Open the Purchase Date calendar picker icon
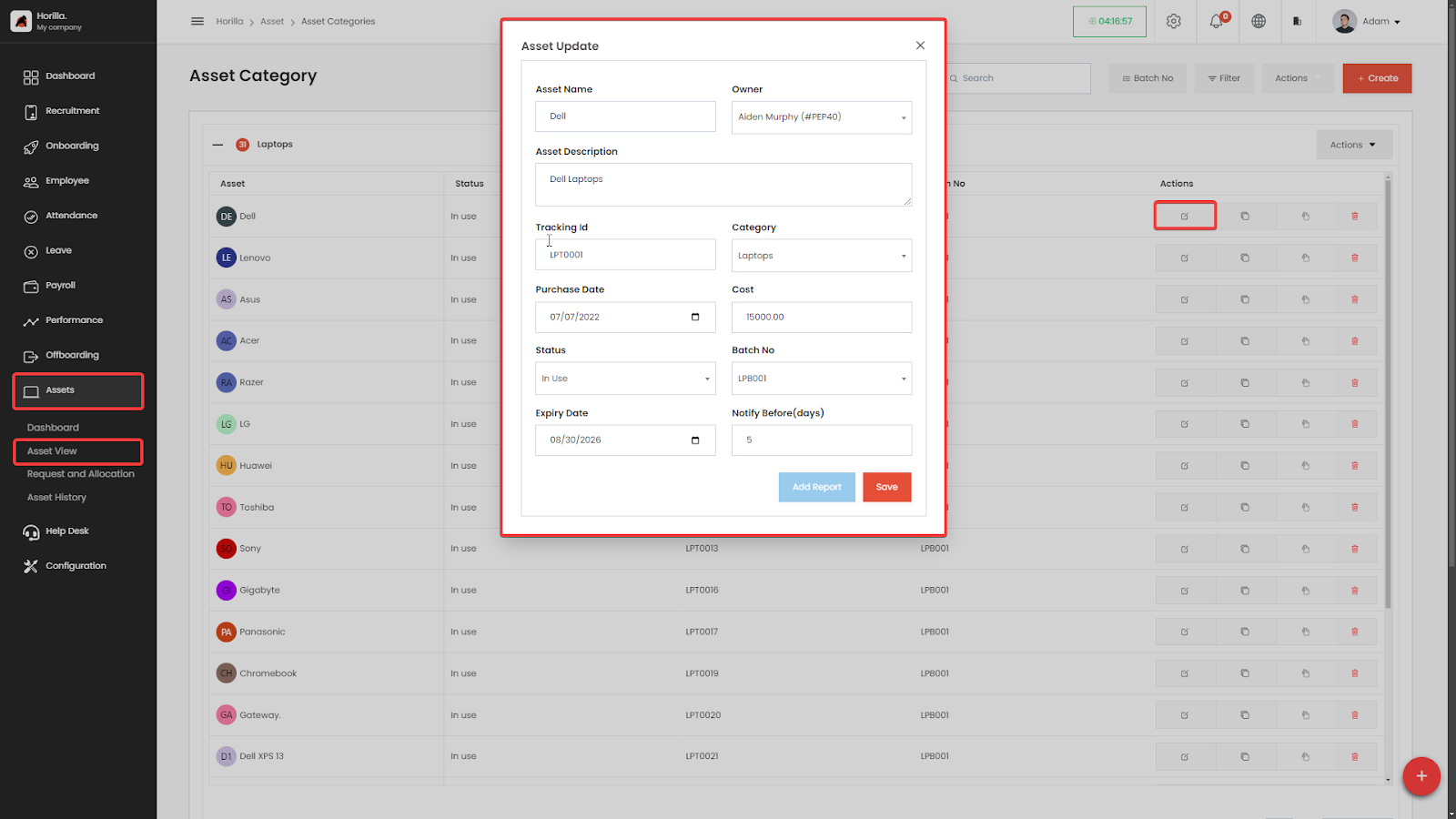Viewport: 1456px width, 819px height. coord(695,317)
